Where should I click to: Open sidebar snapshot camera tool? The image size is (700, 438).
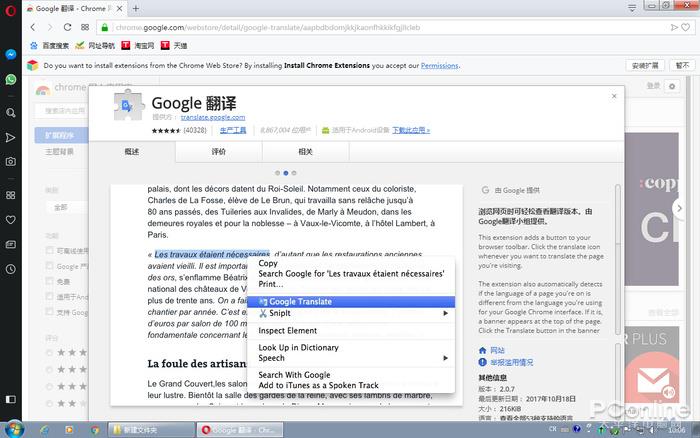(10, 161)
